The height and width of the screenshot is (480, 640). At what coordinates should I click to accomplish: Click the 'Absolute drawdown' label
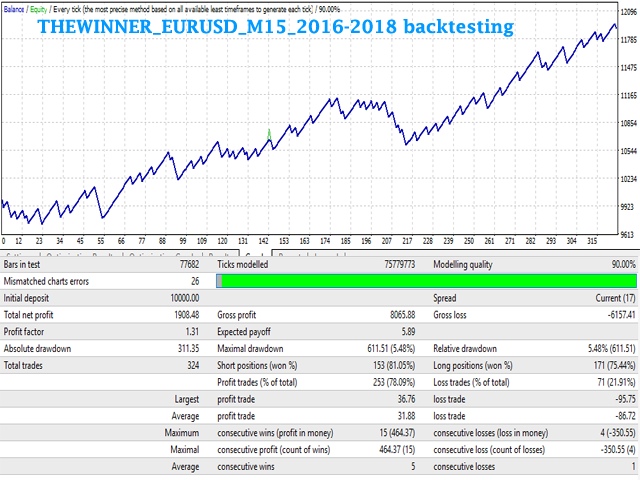pyautogui.click(x=37, y=349)
